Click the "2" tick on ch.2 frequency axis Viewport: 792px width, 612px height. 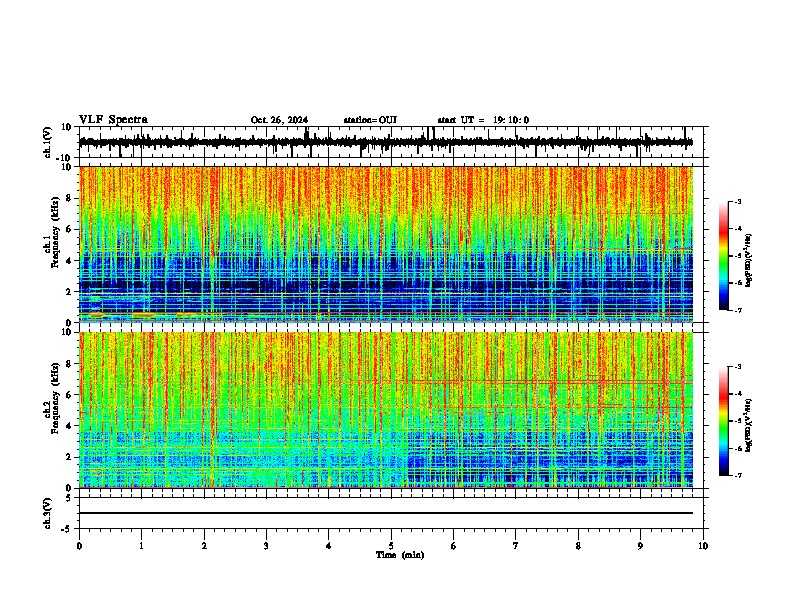coord(69,457)
